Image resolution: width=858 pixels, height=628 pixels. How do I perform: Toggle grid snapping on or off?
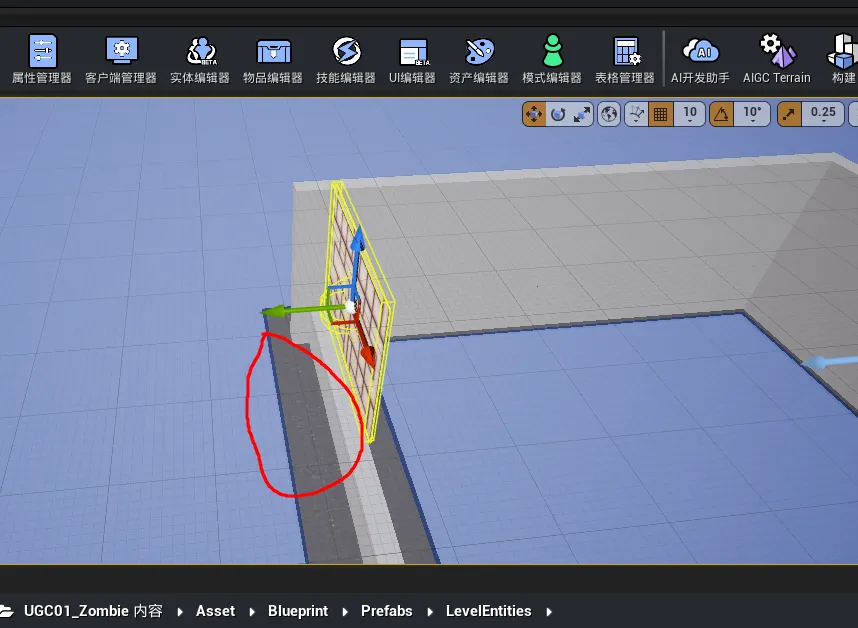pyautogui.click(x=660, y=114)
